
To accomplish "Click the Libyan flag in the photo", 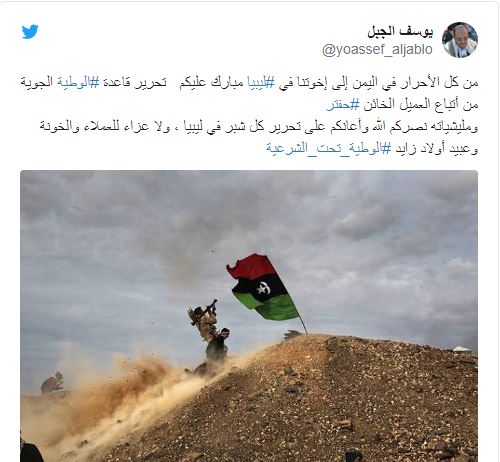I will 263,288.
